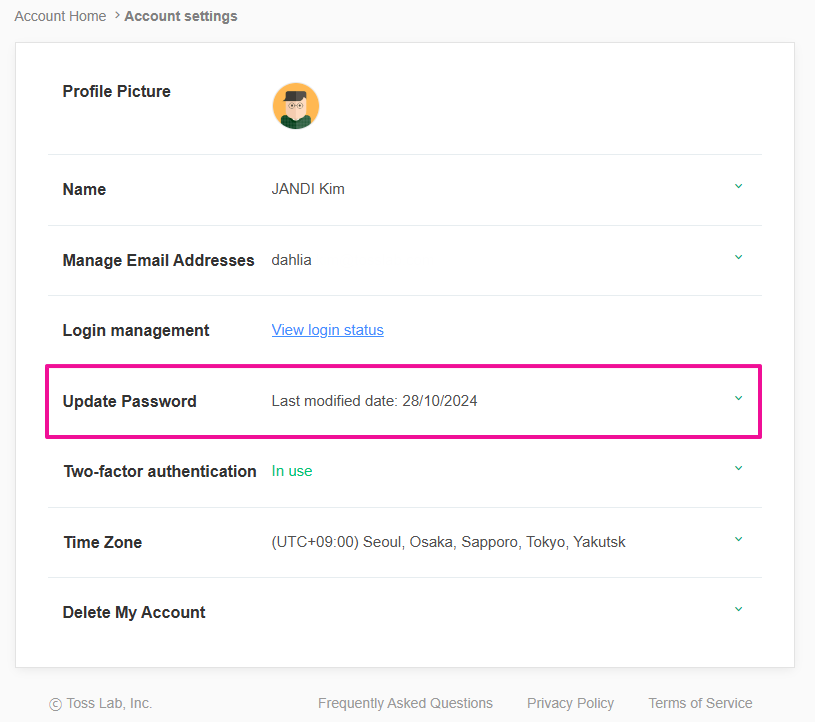Click the Seoul time zone value
This screenshot has width=815, height=722.
point(448,542)
